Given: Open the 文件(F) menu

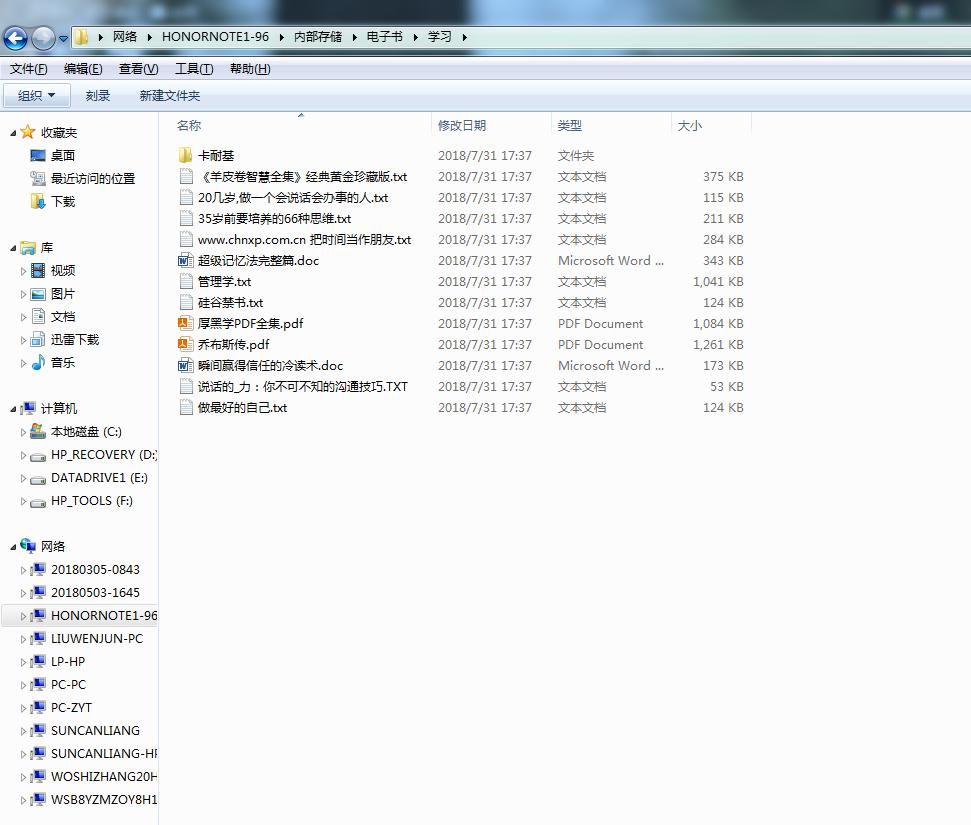Looking at the screenshot, I should tap(28, 69).
